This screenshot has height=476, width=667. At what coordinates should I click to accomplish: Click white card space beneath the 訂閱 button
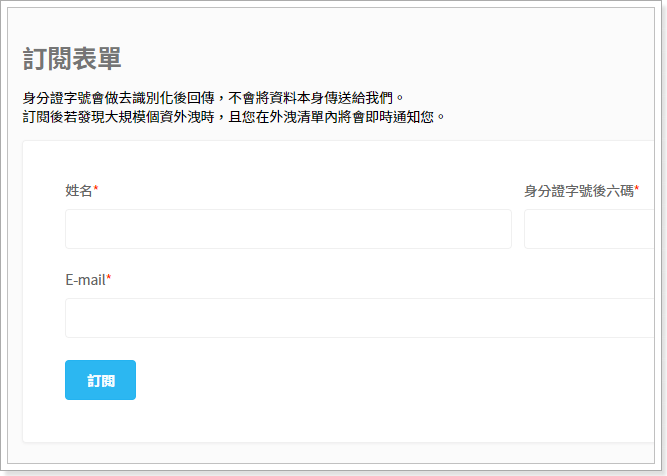(x=100, y=422)
